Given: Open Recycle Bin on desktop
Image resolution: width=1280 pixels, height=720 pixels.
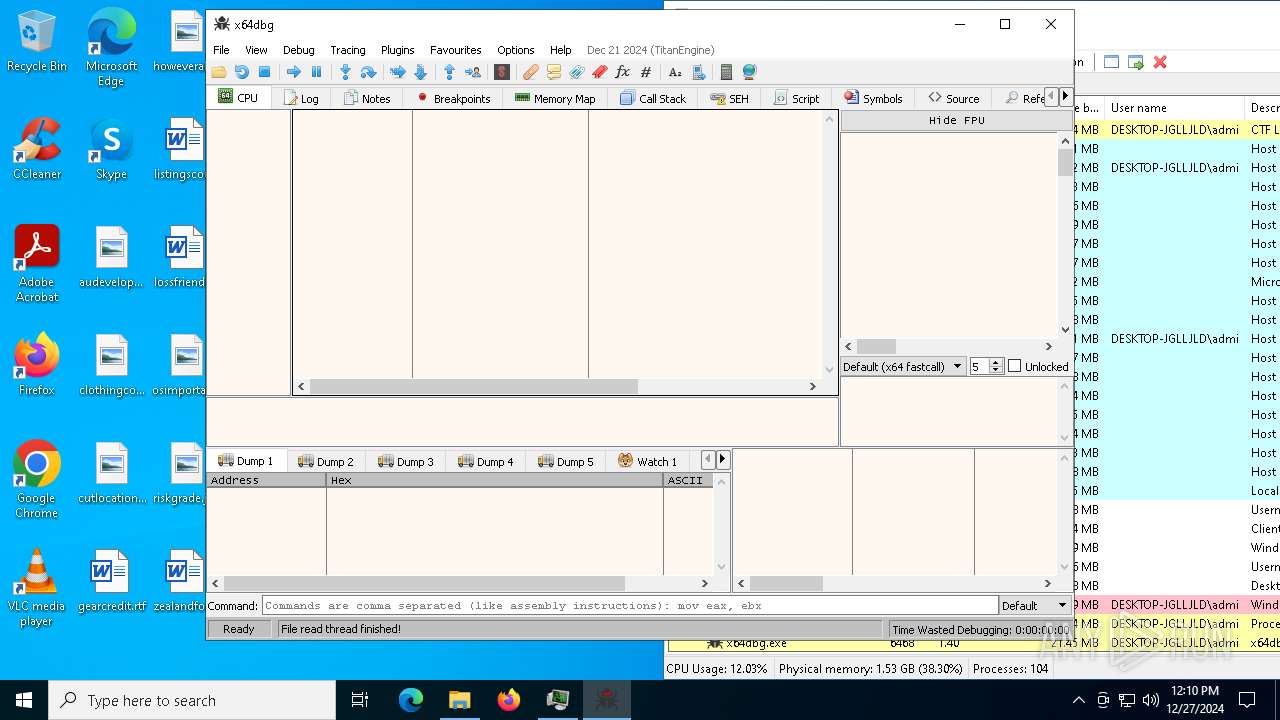Looking at the screenshot, I should point(37,41).
